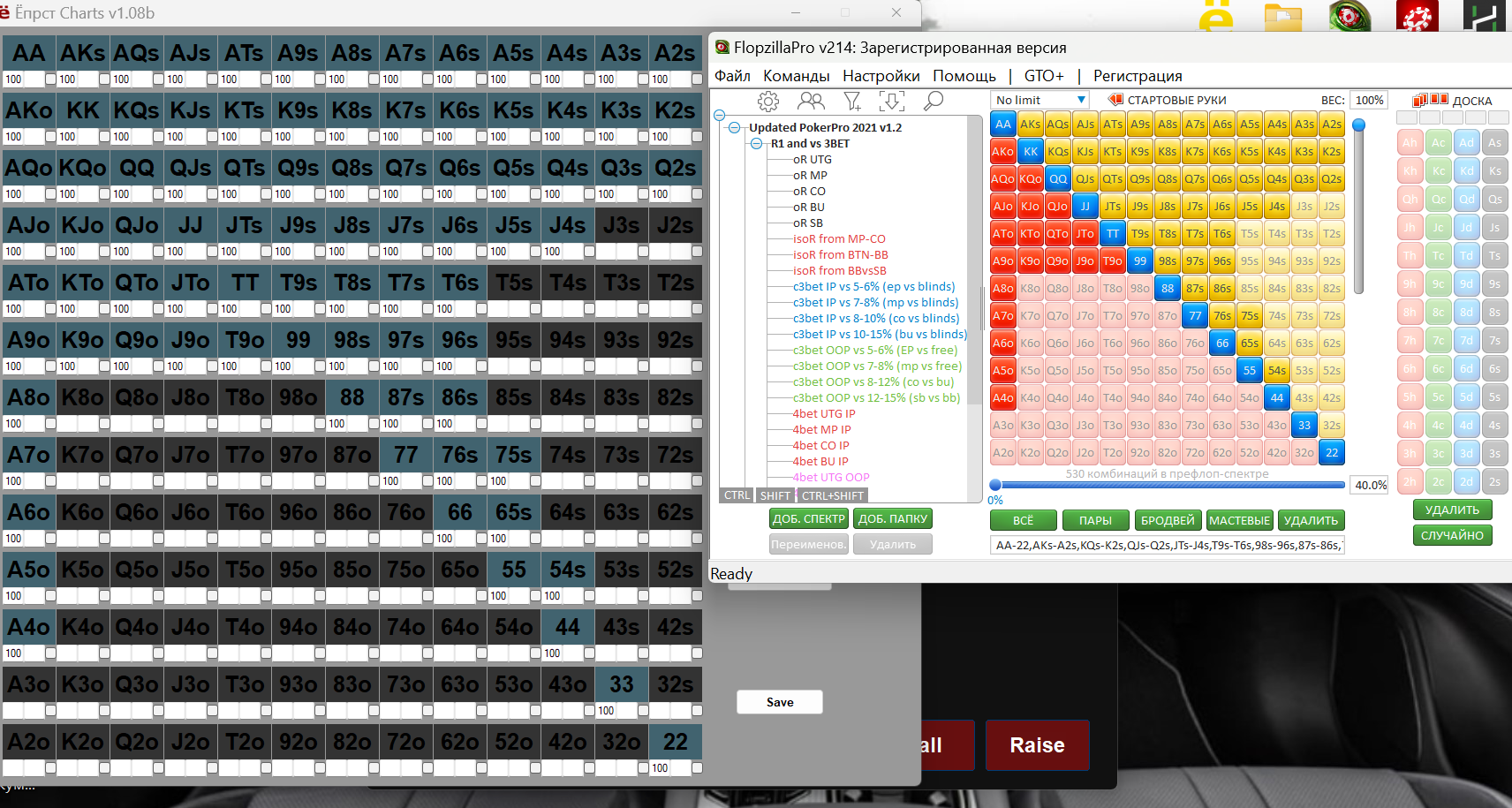Select the Ah card in the board picker
Viewport: 1512px width, 808px height.
click(1410, 142)
